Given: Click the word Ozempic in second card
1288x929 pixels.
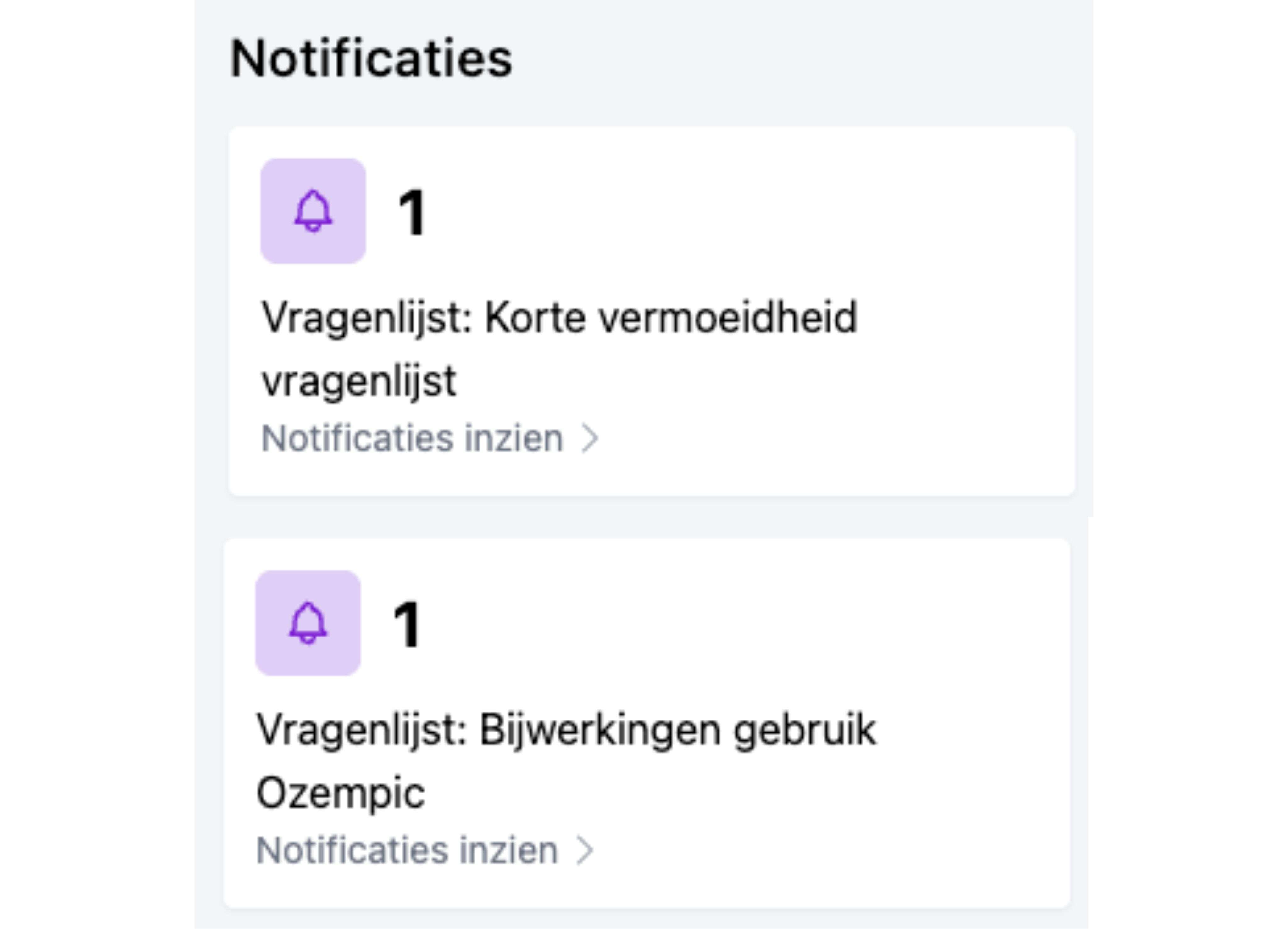Looking at the screenshot, I should (341, 793).
